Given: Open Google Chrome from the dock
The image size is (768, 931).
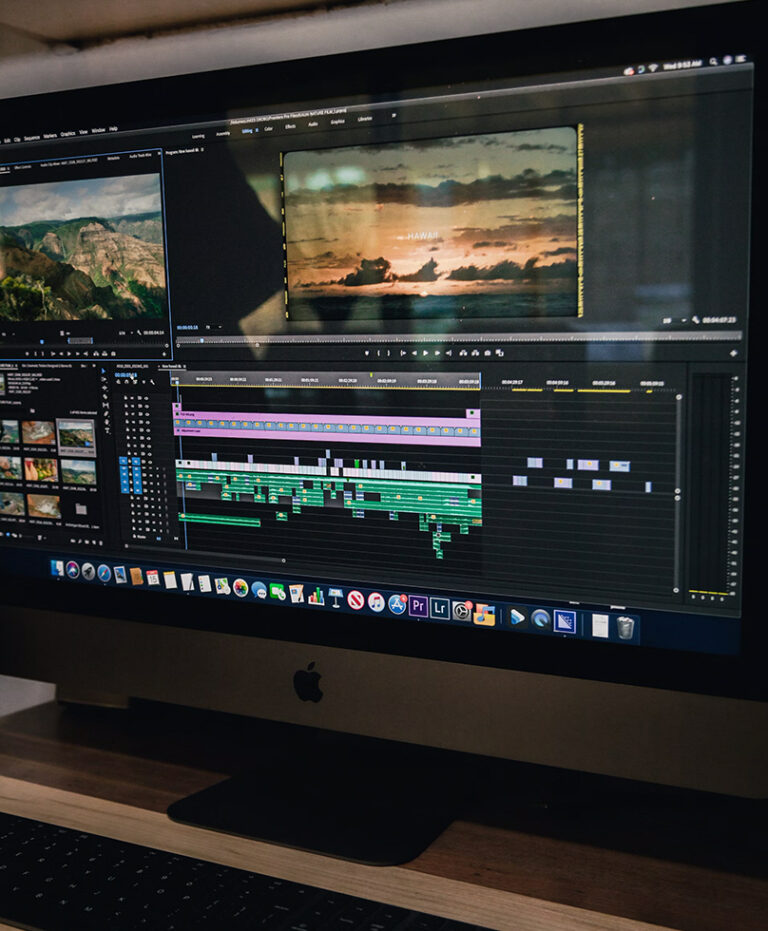Looking at the screenshot, I should [x=240, y=588].
